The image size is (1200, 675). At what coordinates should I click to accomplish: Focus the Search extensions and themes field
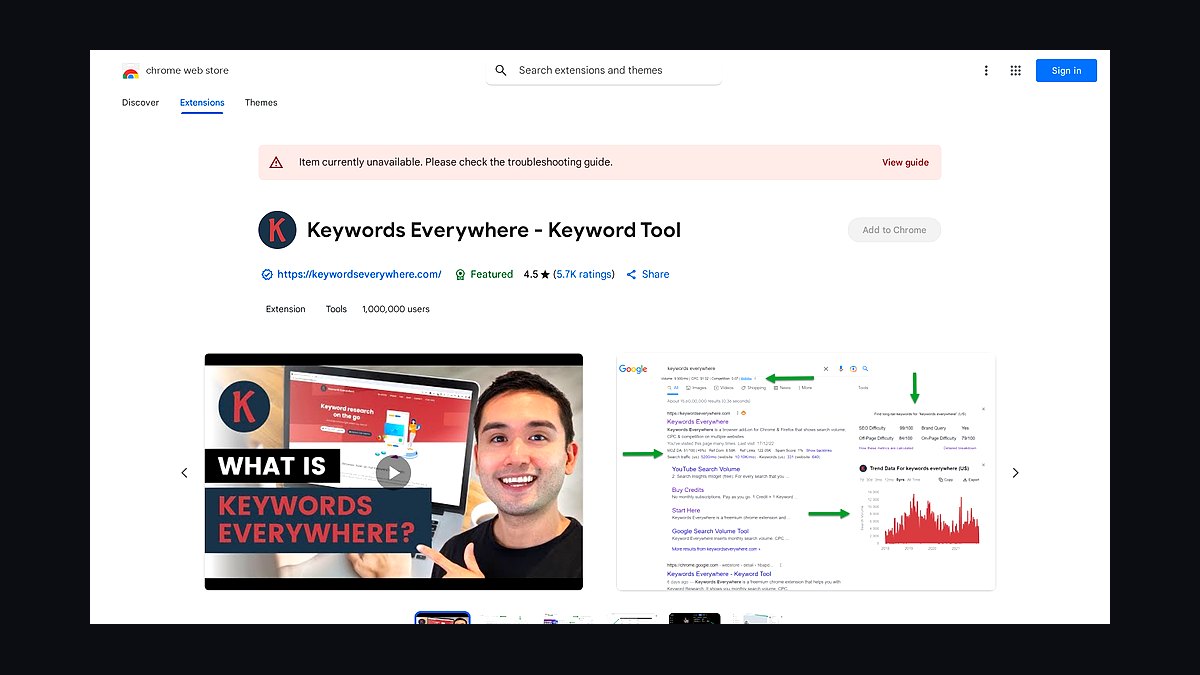(x=603, y=71)
